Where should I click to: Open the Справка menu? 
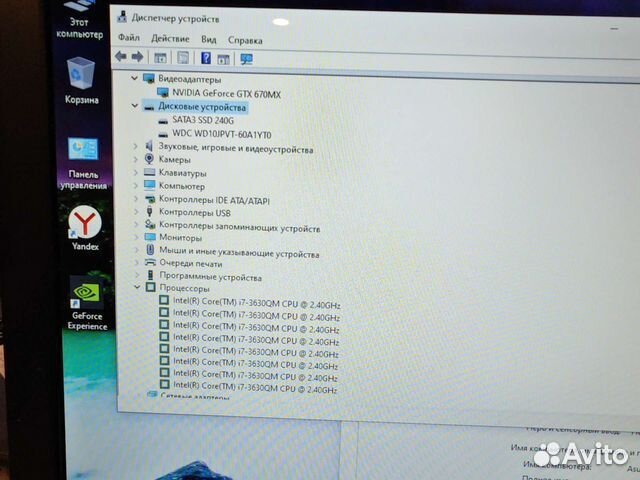click(x=245, y=40)
